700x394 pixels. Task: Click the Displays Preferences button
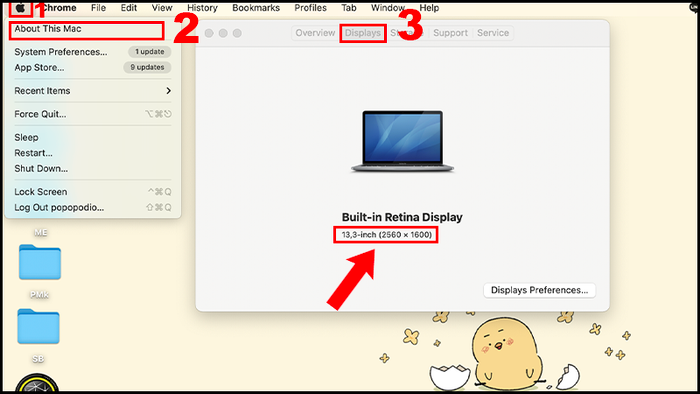pyautogui.click(x=539, y=290)
